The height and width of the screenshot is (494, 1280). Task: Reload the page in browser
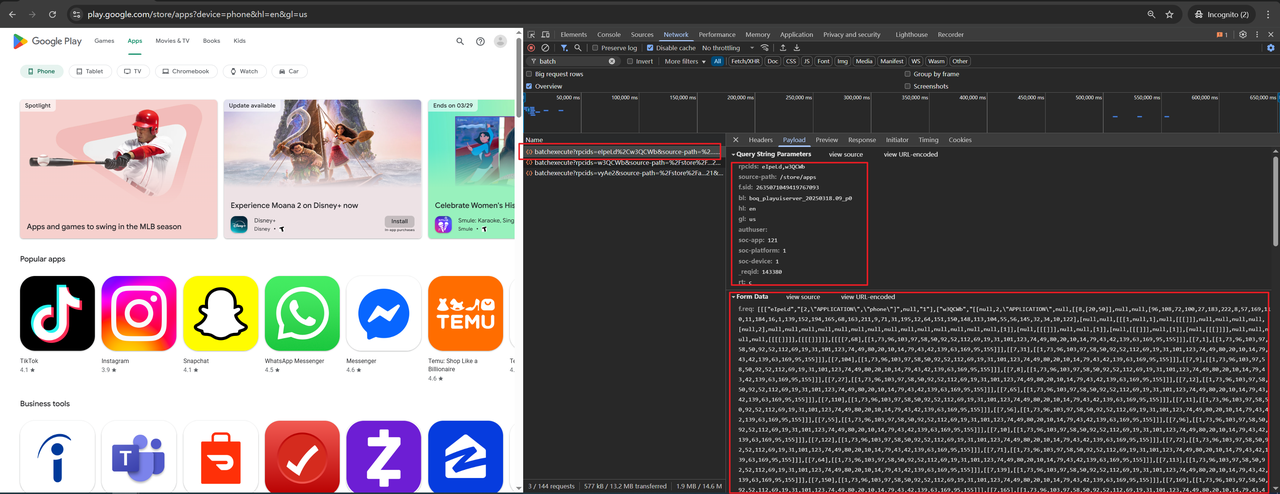point(53,15)
